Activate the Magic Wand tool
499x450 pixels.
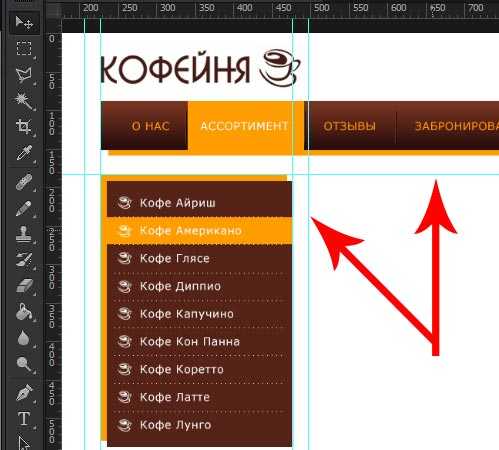point(24,100)
